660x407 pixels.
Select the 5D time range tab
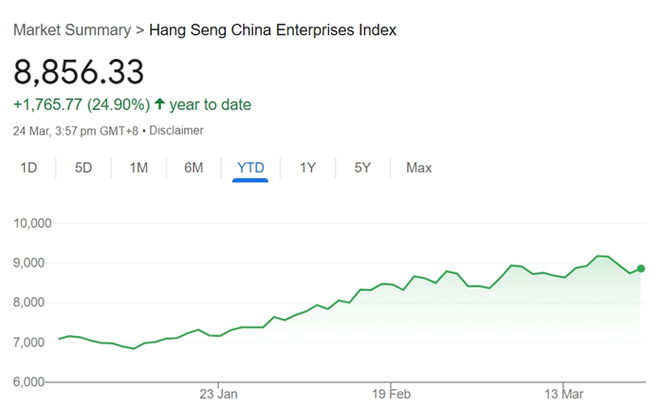pyautogui.click(x=84, y=168)
